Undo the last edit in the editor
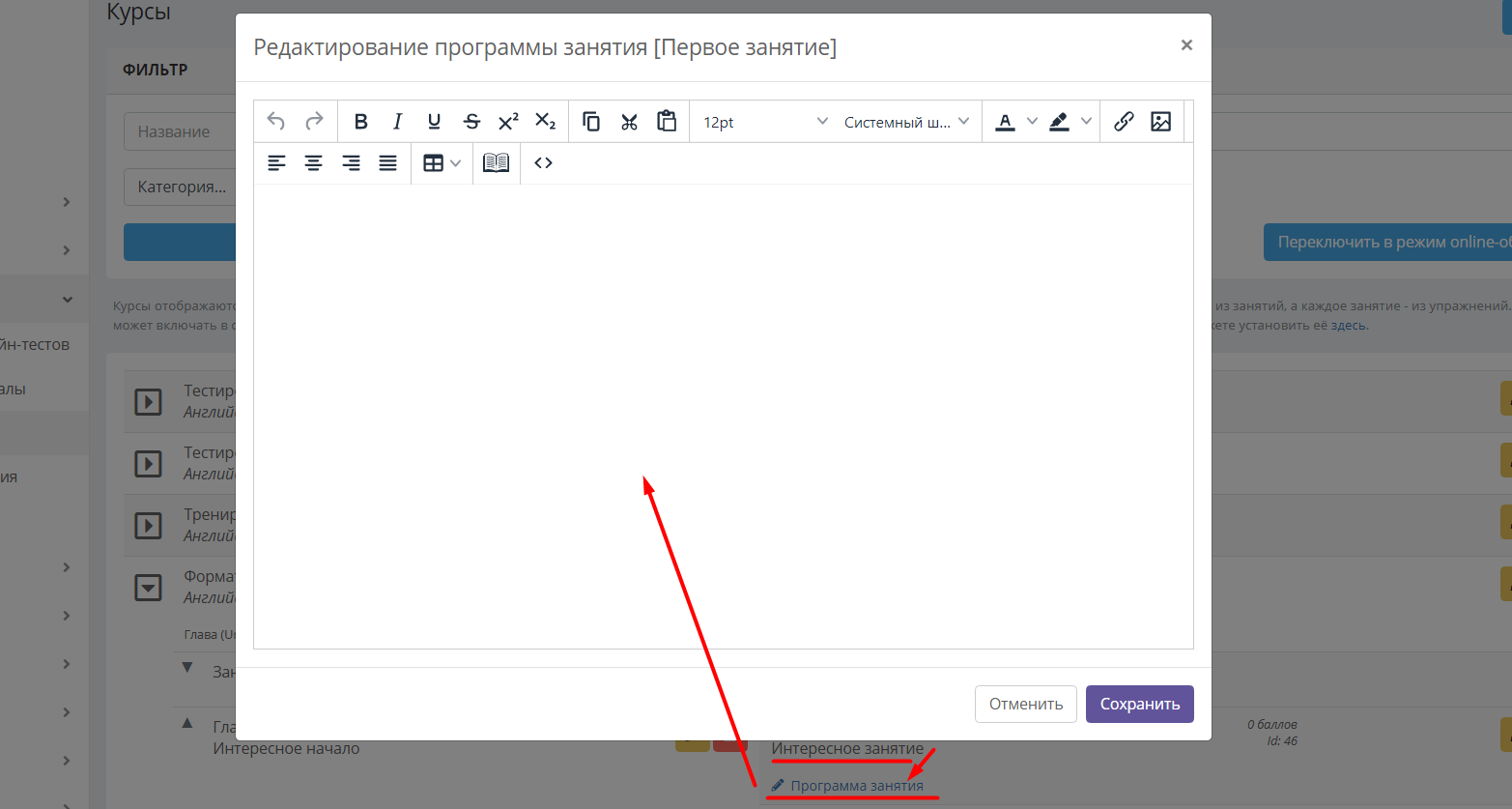 [276, 121]
